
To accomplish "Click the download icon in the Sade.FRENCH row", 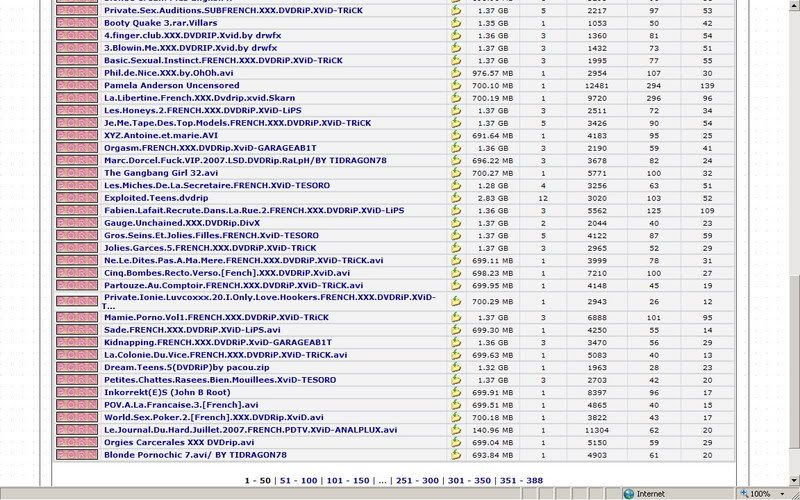I will pos(456,330).
